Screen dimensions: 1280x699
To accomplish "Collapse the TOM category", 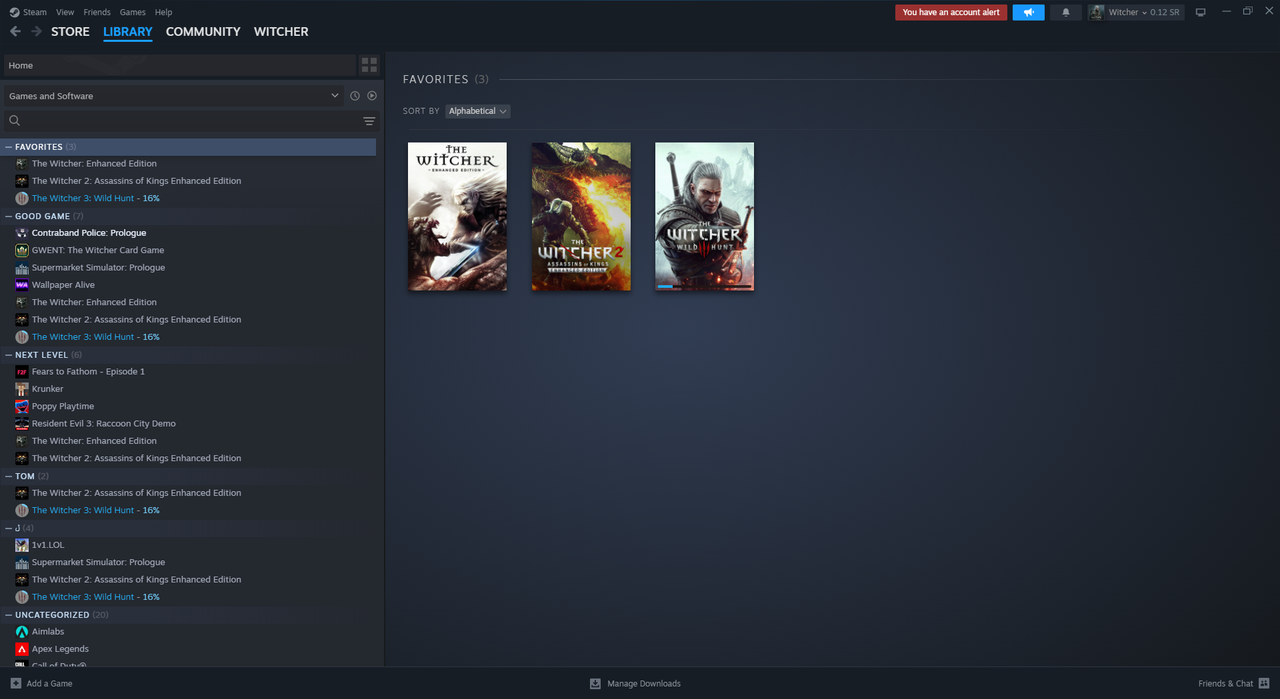I will (x=8, y=476).
